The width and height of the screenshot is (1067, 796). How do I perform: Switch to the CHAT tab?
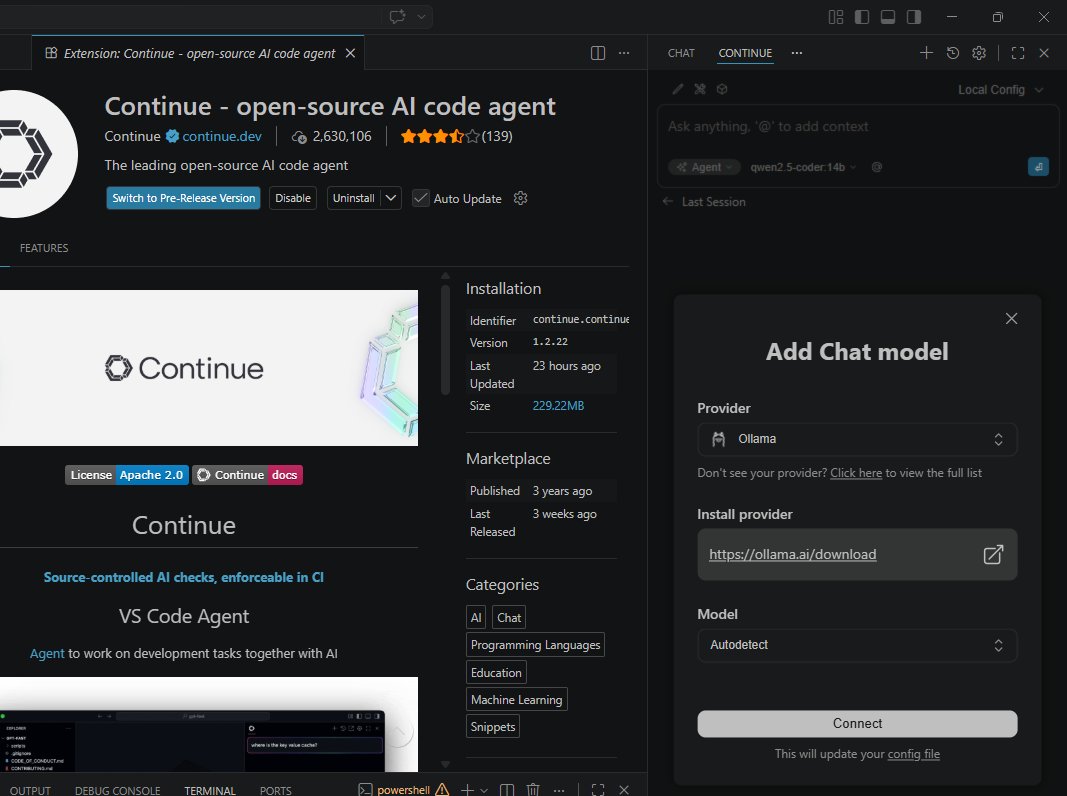point(681,53)
